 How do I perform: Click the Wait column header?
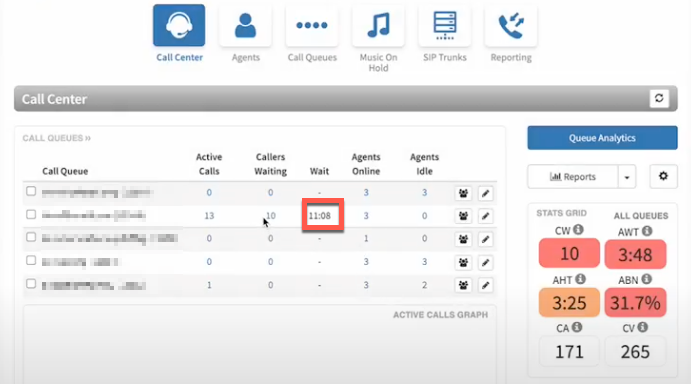[x=319, y=171]
